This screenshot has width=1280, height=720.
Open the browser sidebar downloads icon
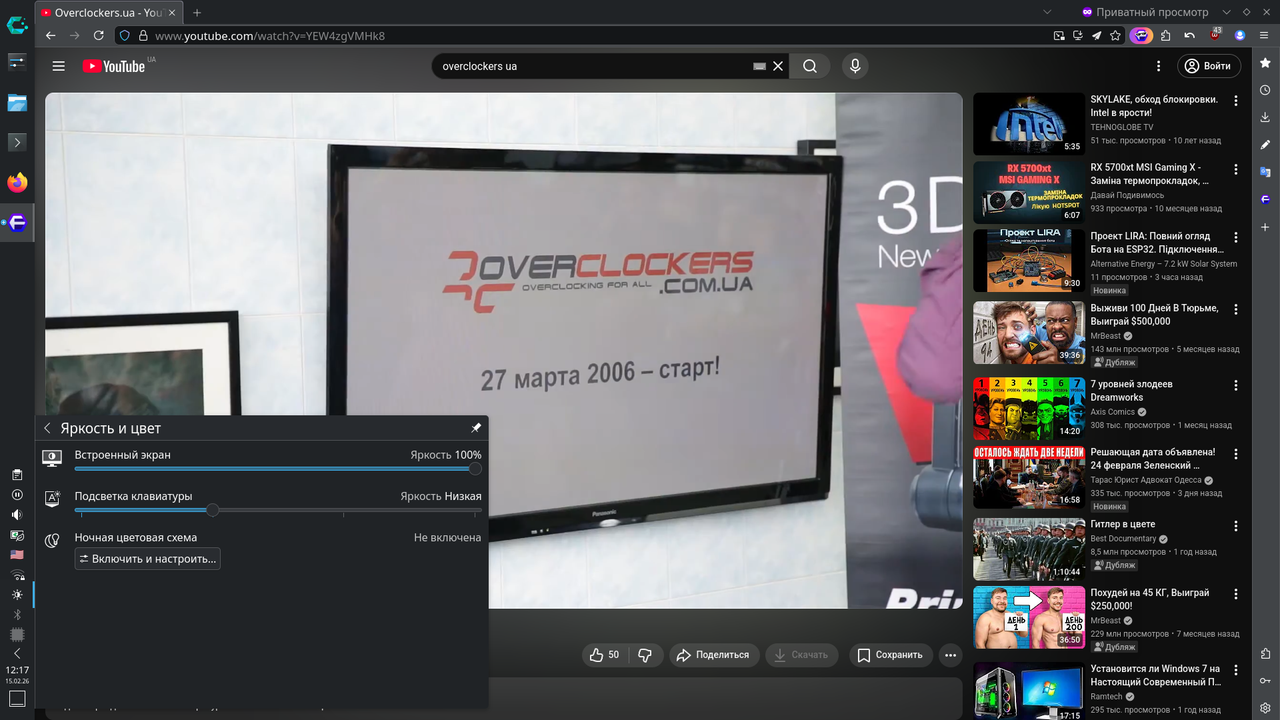point(1265,117)
